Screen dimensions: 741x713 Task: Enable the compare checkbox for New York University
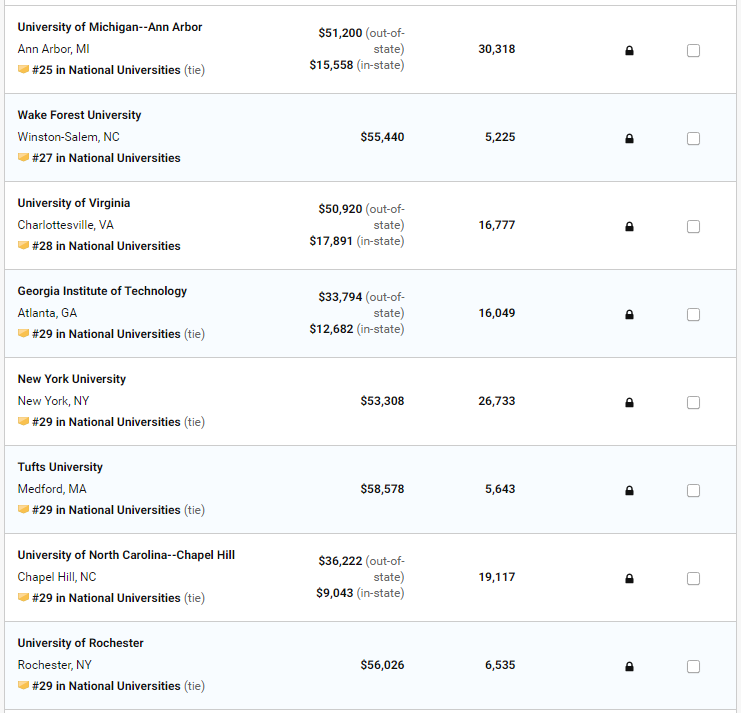693,403
